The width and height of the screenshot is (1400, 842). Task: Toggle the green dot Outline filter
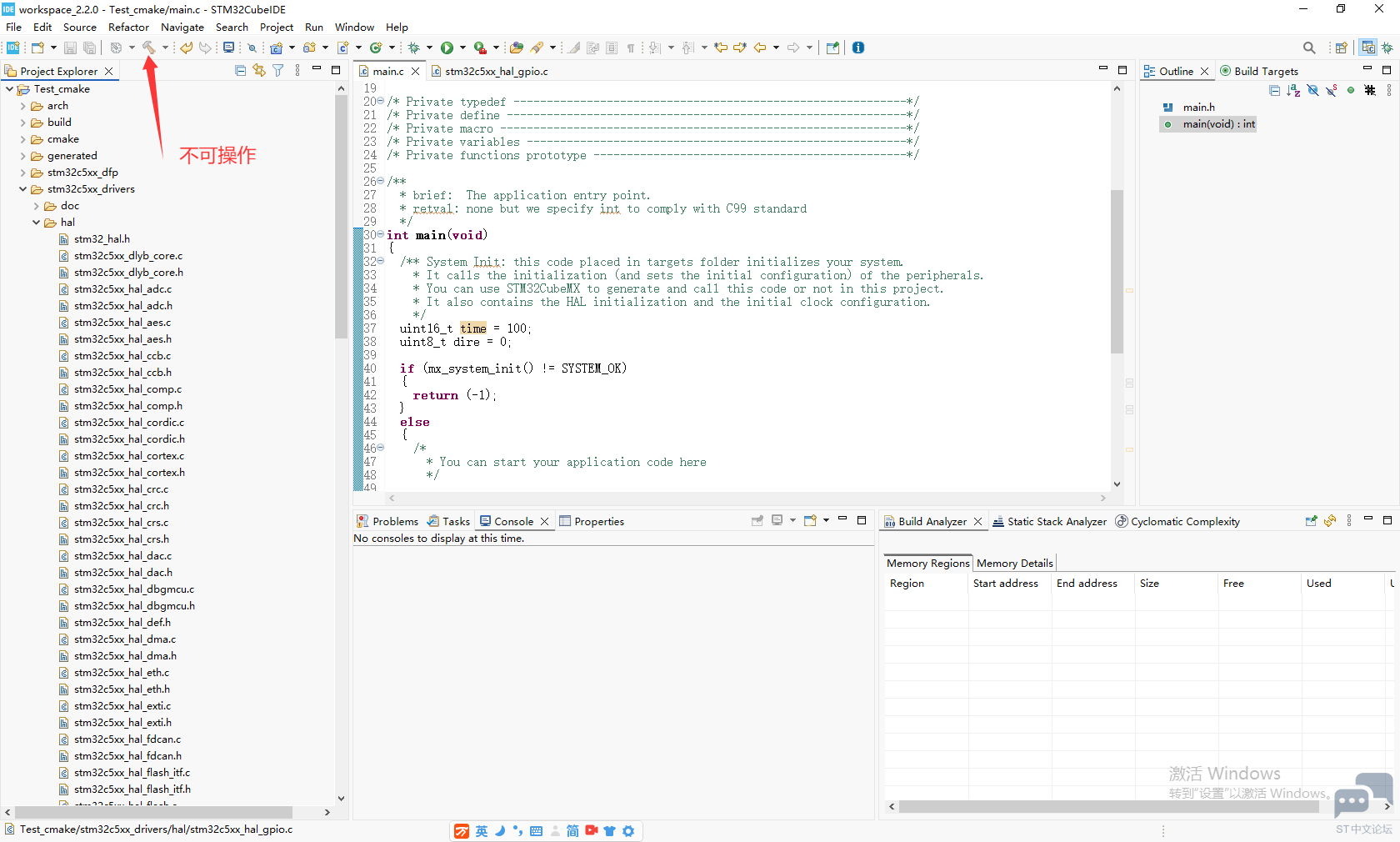1351,90
